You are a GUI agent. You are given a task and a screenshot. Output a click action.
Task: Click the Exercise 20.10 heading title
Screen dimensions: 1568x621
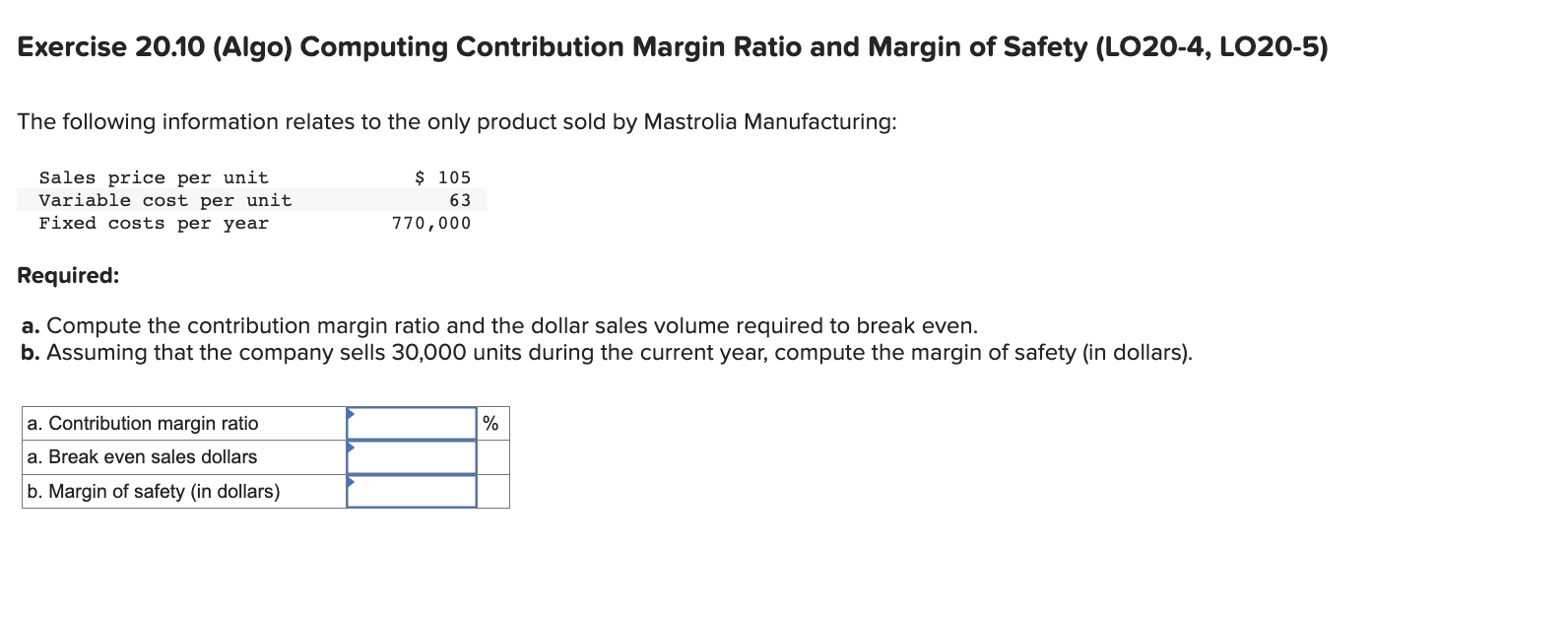(x=673, y=47)
